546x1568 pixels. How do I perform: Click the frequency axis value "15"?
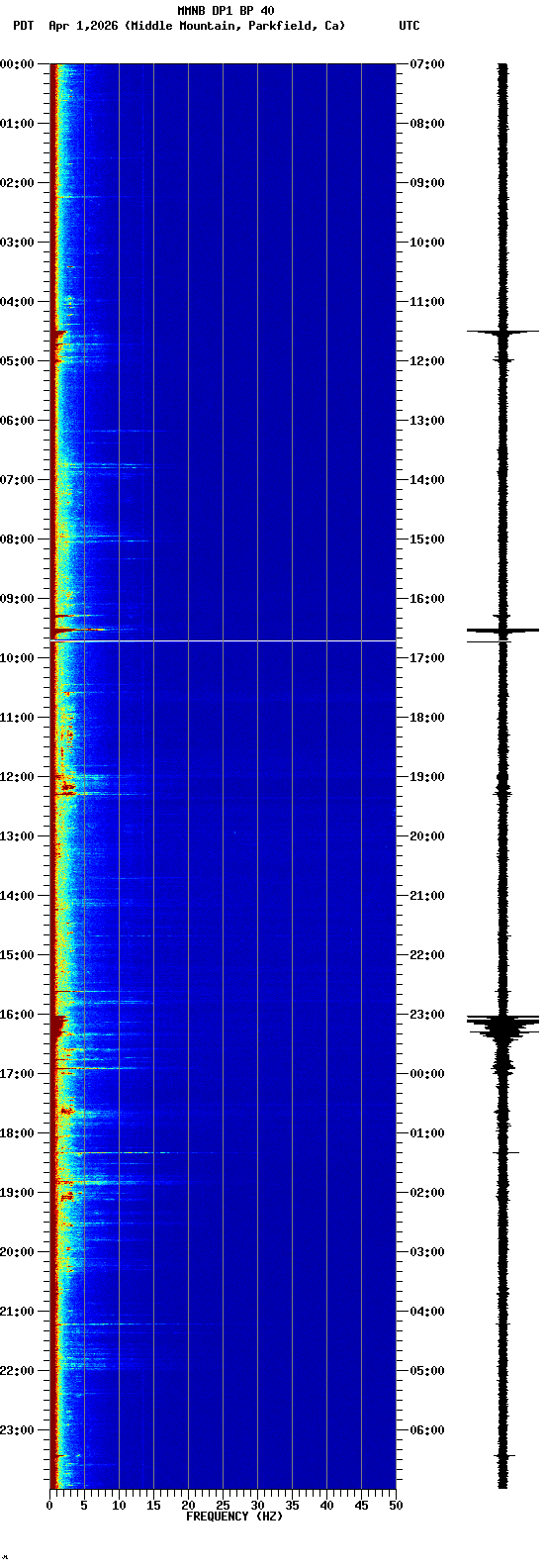153,1506
